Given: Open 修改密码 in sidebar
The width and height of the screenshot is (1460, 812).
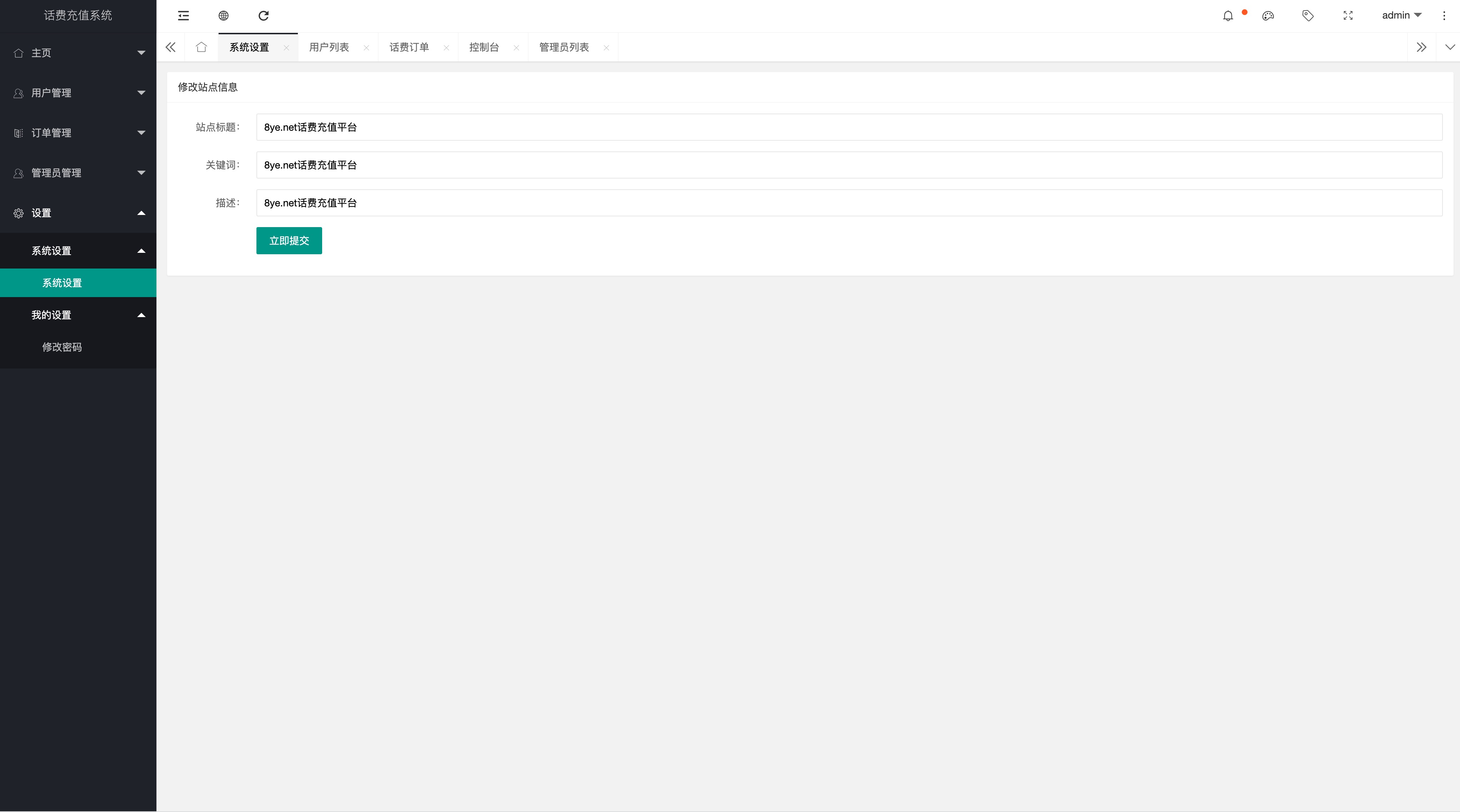Looking at the screenshot, I should [x=62, y=347].
